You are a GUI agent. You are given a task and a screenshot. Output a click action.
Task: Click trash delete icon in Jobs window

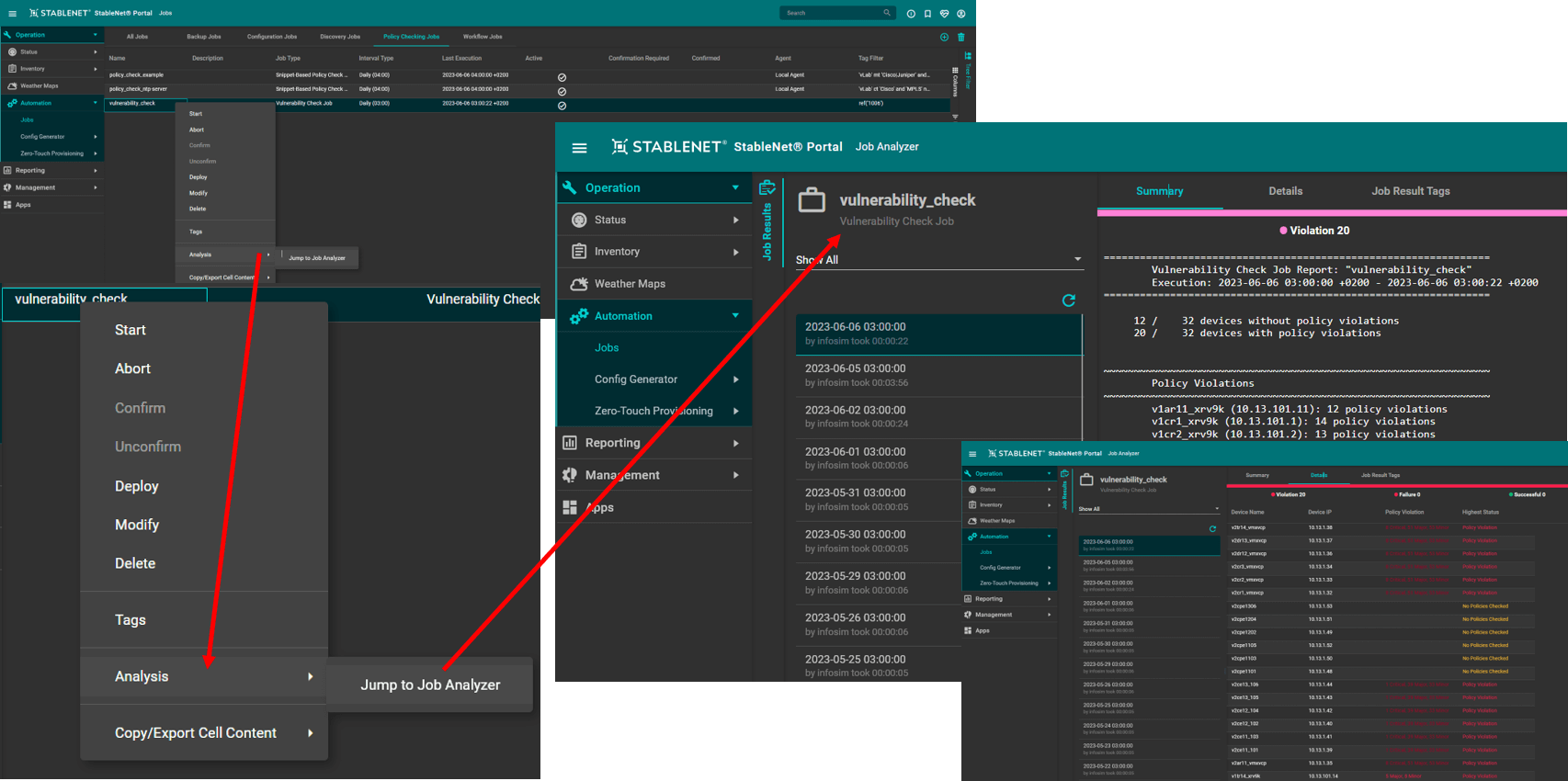pos(961,38)
